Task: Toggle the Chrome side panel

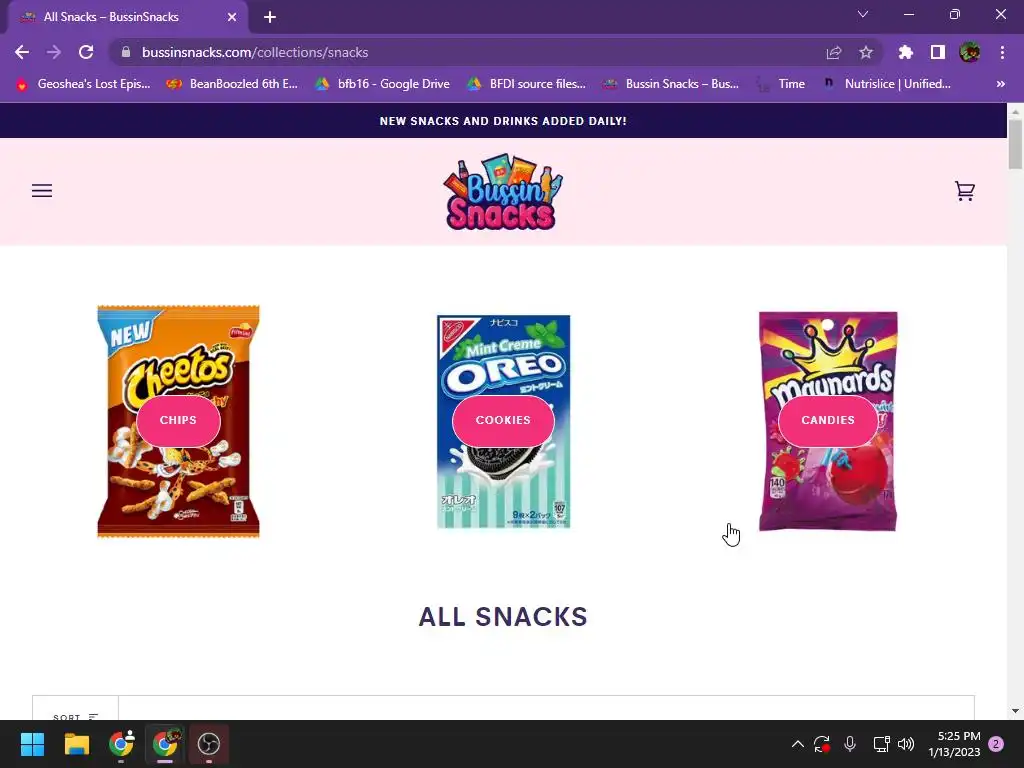Action: (937, 52)
